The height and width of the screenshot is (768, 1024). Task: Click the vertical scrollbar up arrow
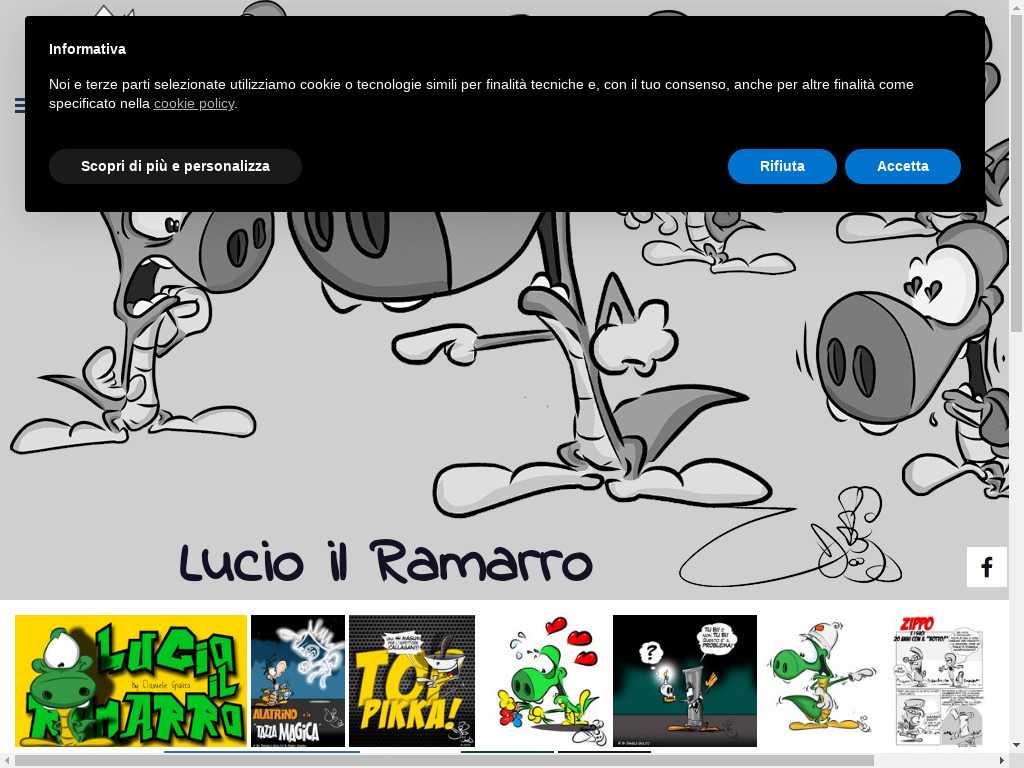[x=1016, y=7]
